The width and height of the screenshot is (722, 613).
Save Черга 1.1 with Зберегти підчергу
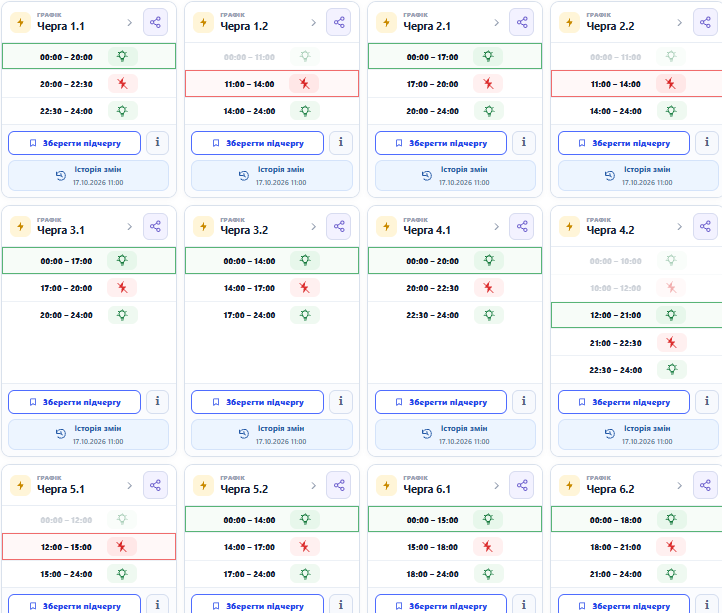pos(75,143)
